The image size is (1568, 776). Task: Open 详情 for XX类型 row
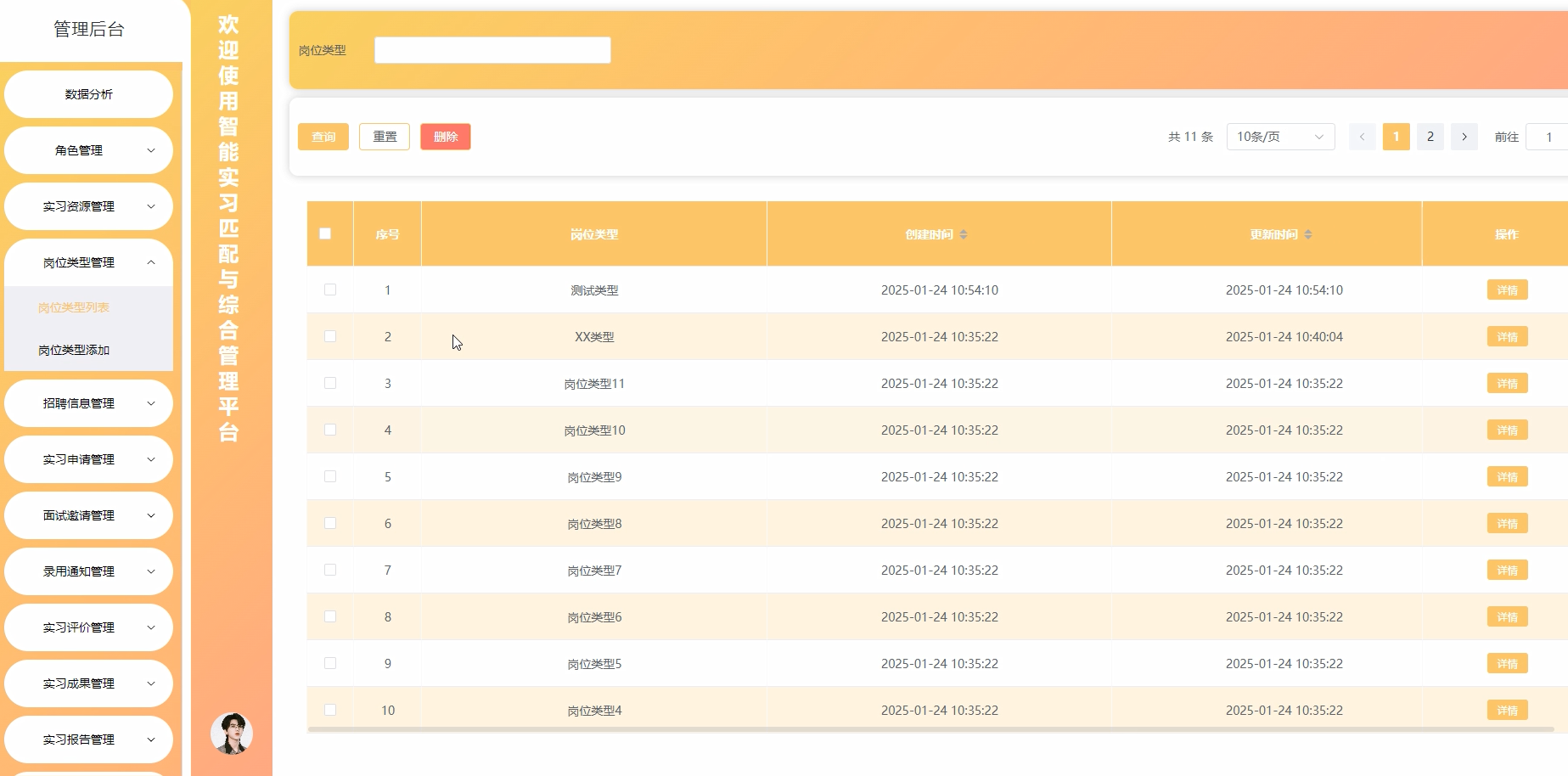point(1508,336)
